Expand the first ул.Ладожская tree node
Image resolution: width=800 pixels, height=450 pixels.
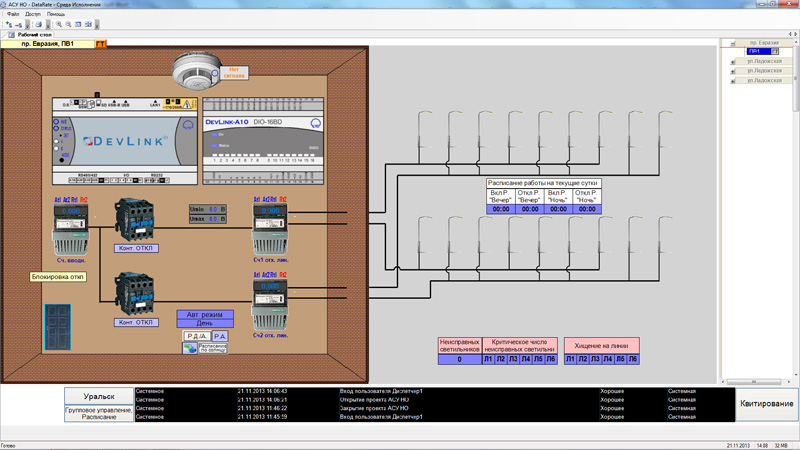click(x=733, y=62)
